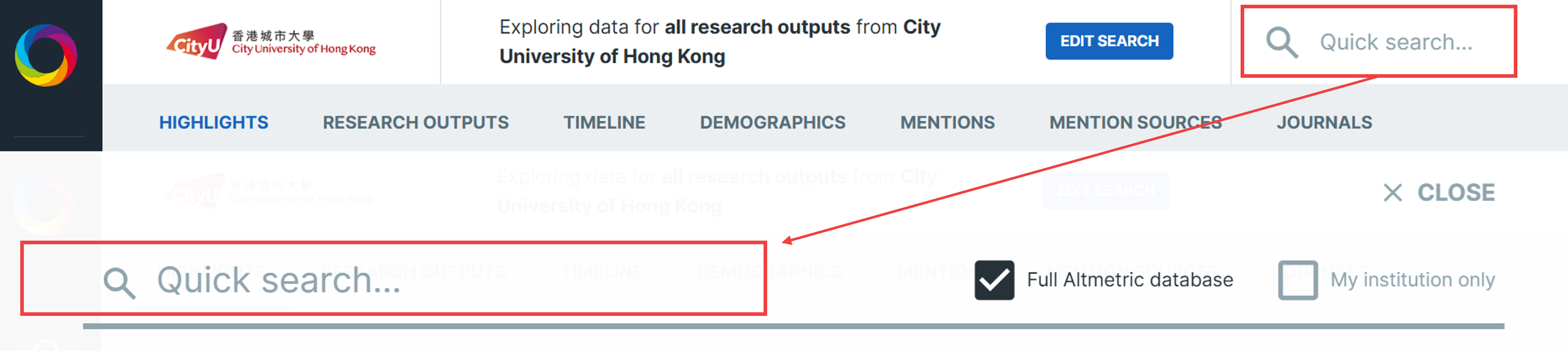Screen dimensions: 1568x351
Task: Click the "Full Altmetric database" label text
Action: [1129, 280]
